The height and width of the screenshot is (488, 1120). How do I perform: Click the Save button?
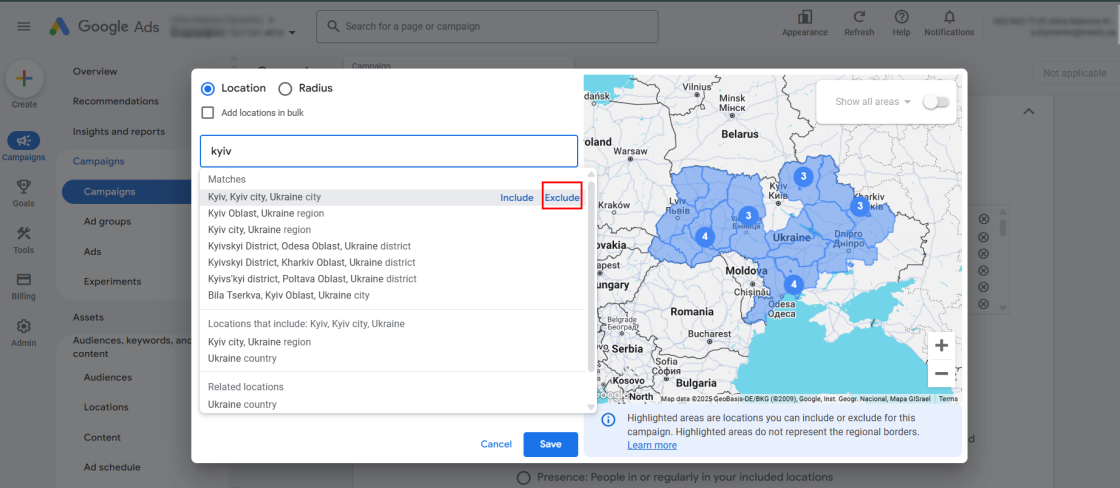551,444
